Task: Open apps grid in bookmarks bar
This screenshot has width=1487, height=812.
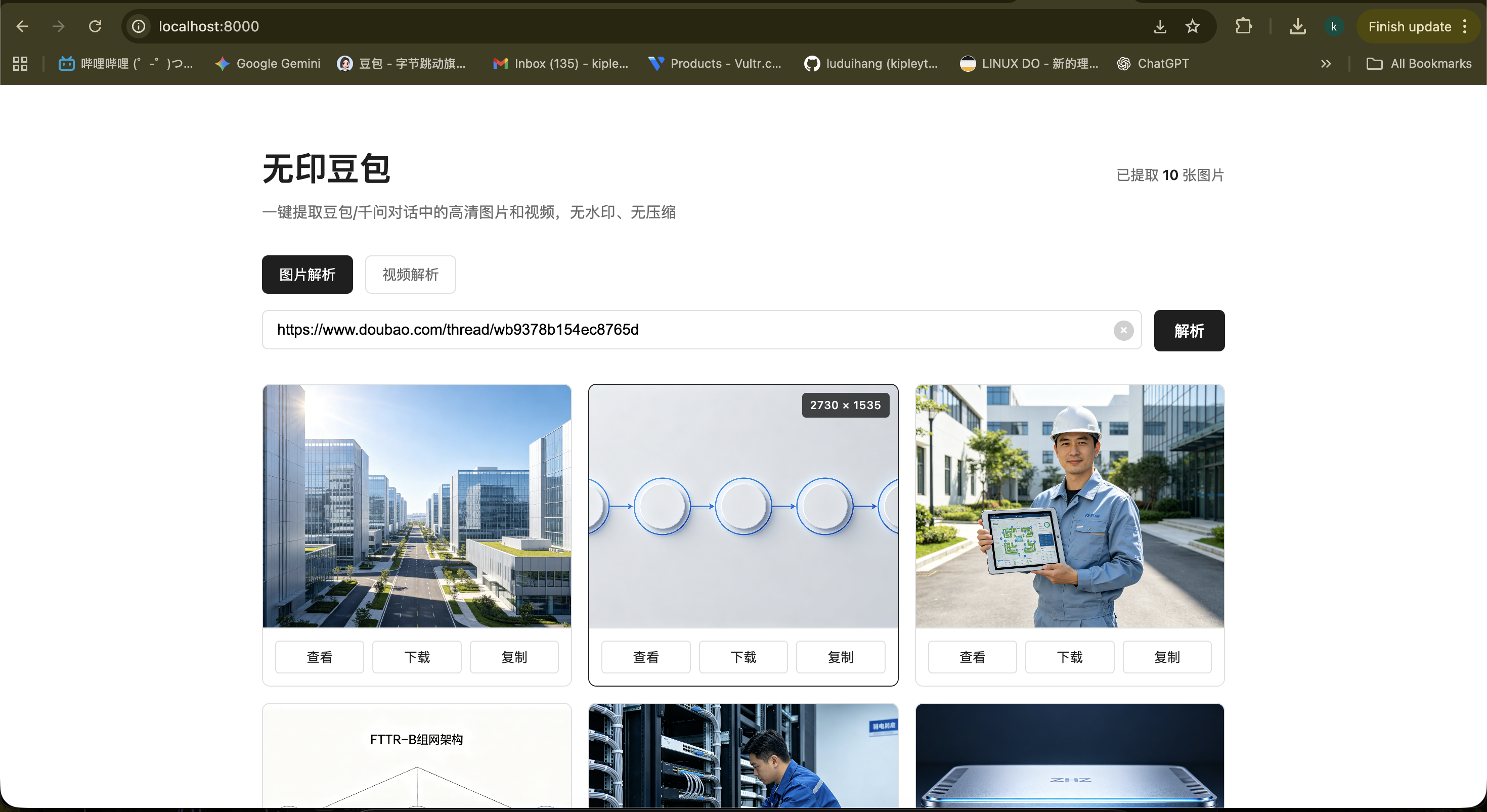Action: [x=20, y=64]
